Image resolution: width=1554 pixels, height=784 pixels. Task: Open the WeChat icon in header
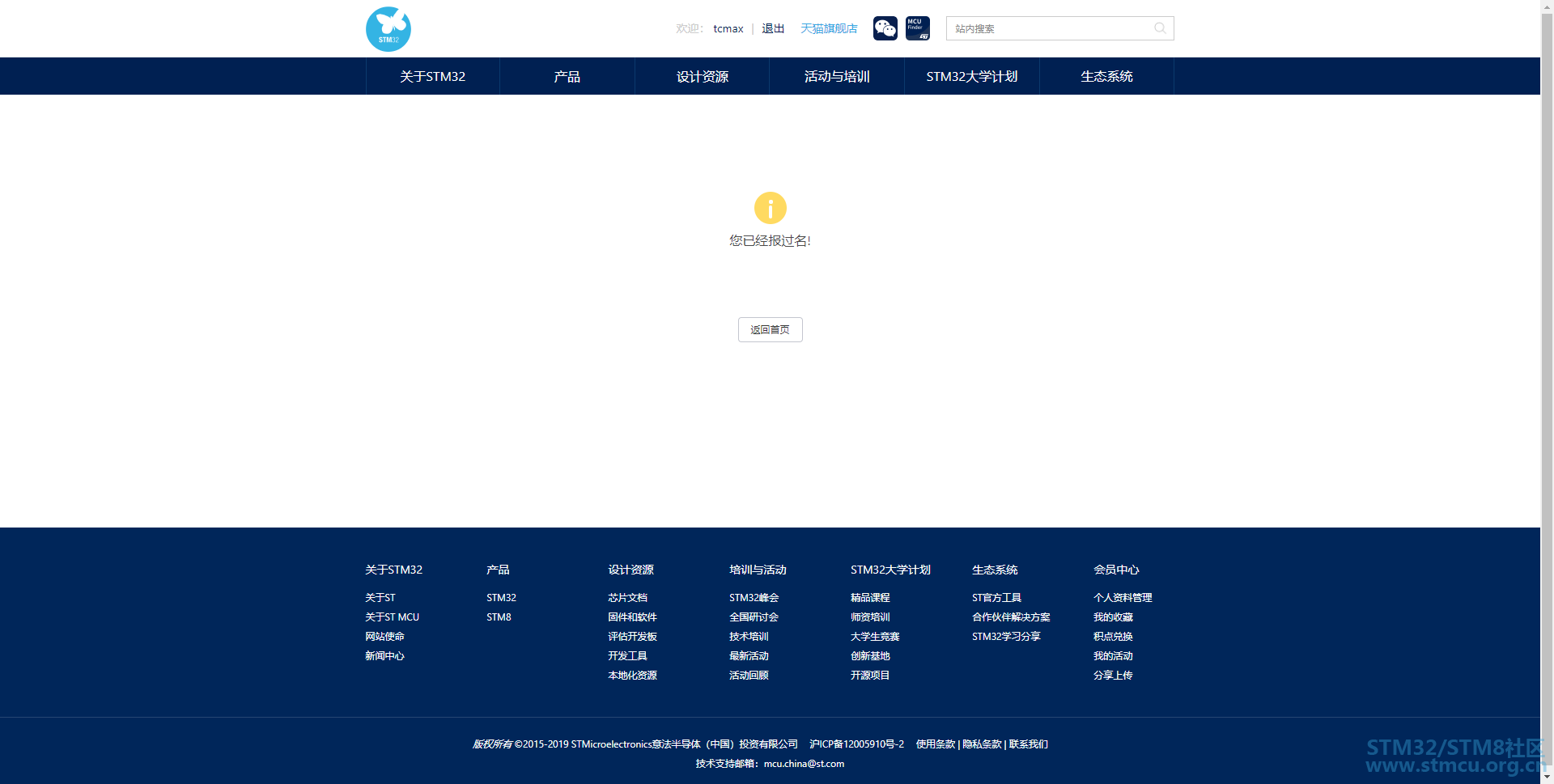click(x=885, y=28)
